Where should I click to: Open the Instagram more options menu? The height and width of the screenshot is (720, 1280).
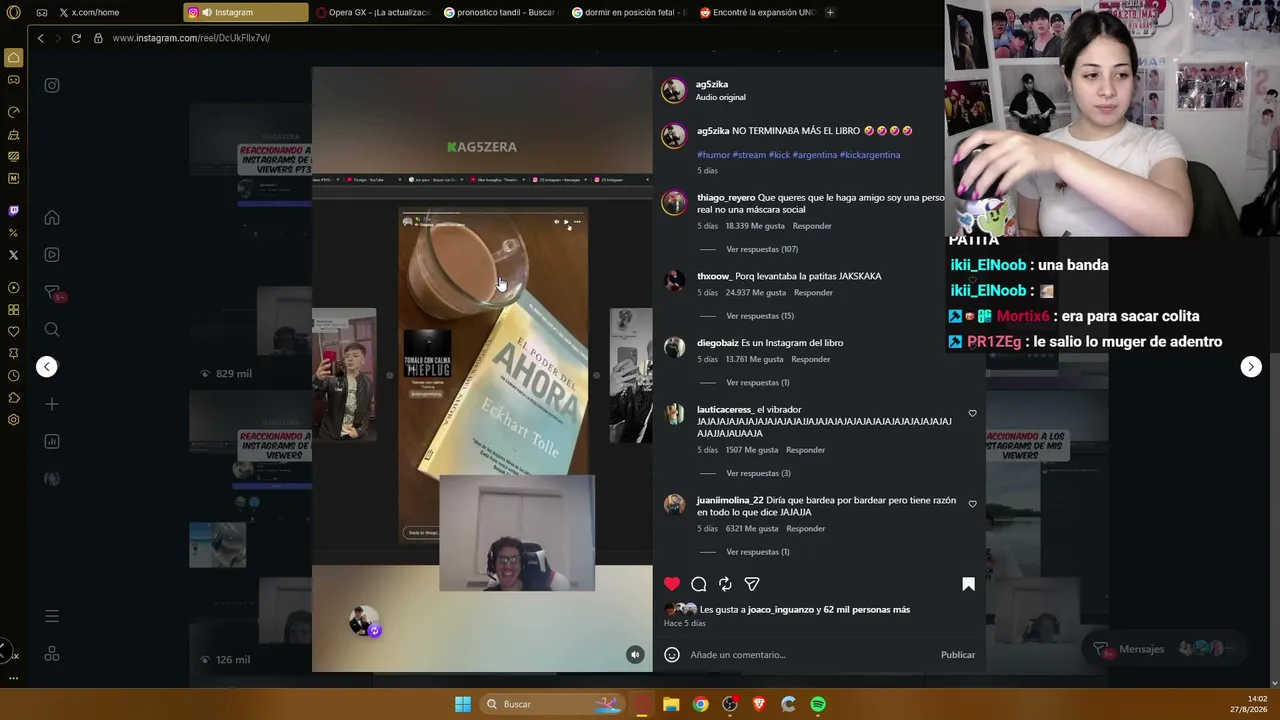click(x=52, y=616)
